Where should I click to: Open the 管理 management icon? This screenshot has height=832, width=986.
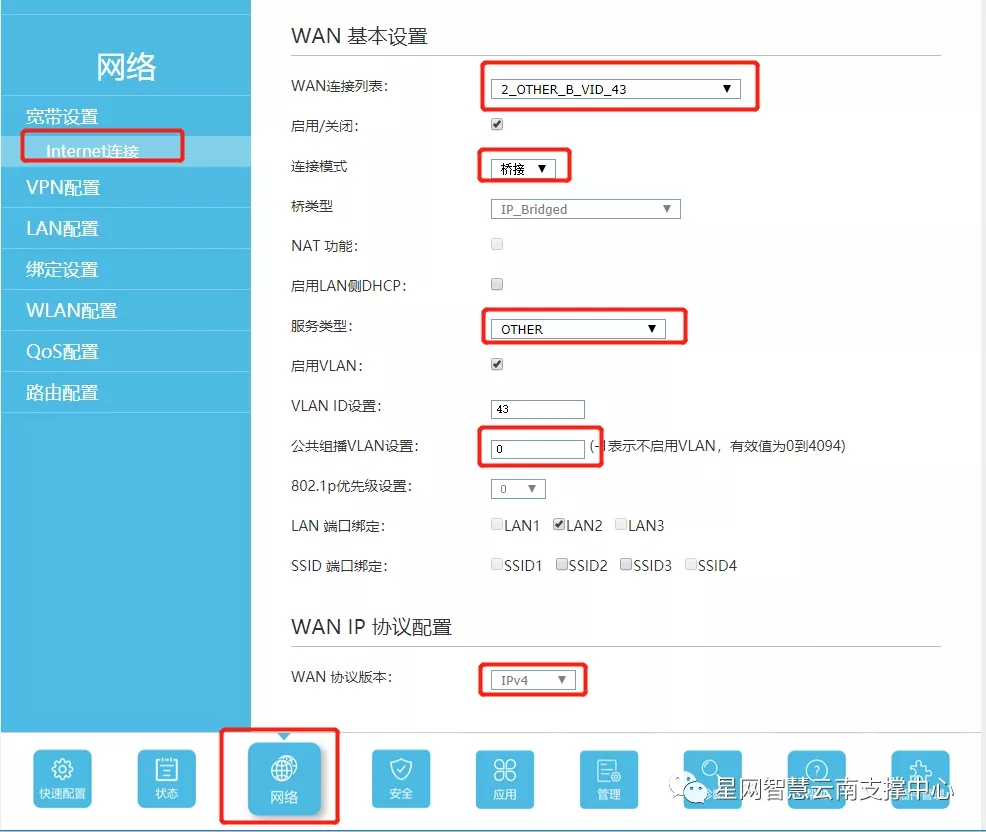coord(609,778)
